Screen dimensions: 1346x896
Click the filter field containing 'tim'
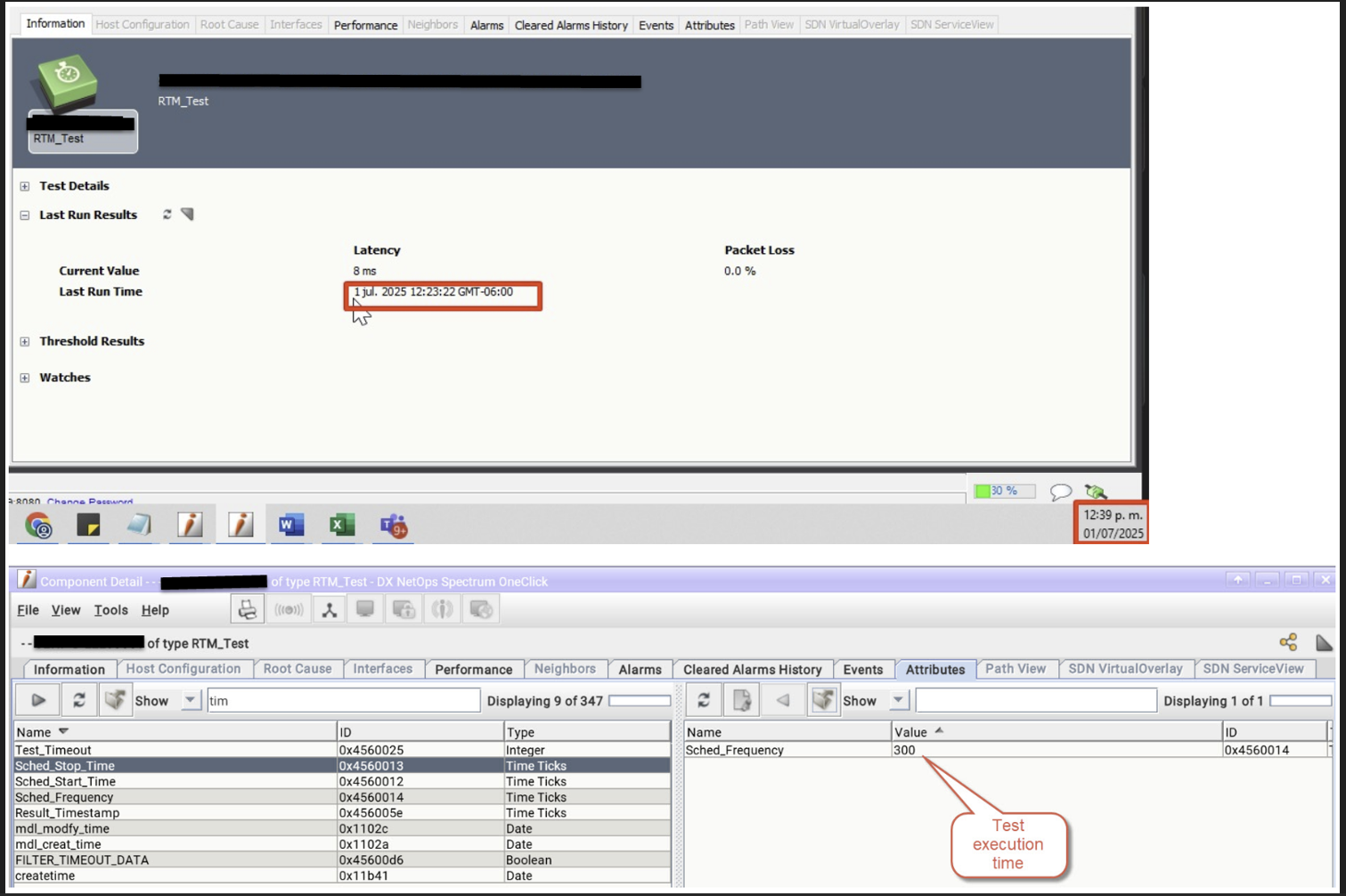coord(343,701)
